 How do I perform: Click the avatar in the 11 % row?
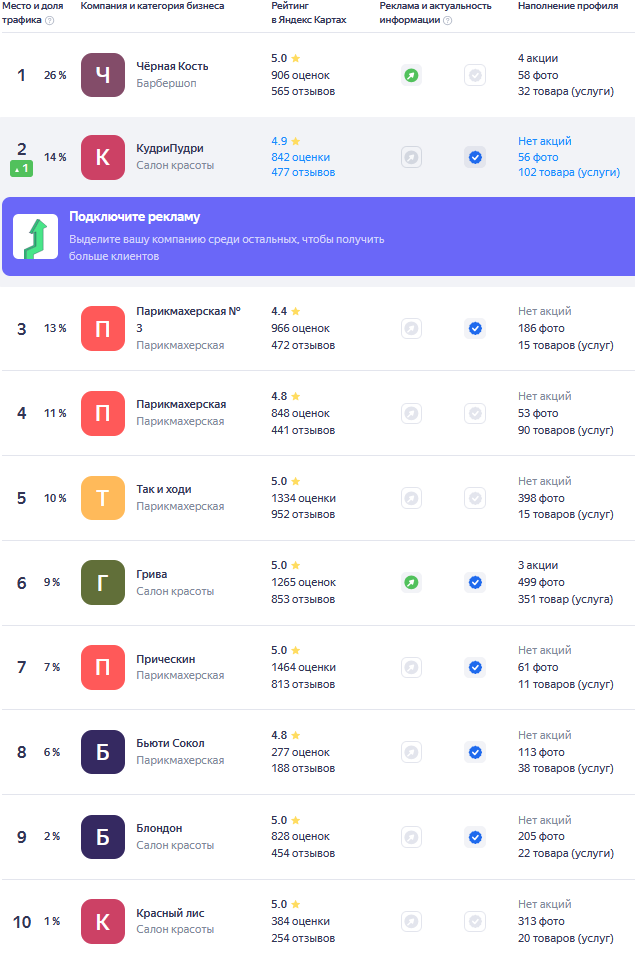point(103,413)
